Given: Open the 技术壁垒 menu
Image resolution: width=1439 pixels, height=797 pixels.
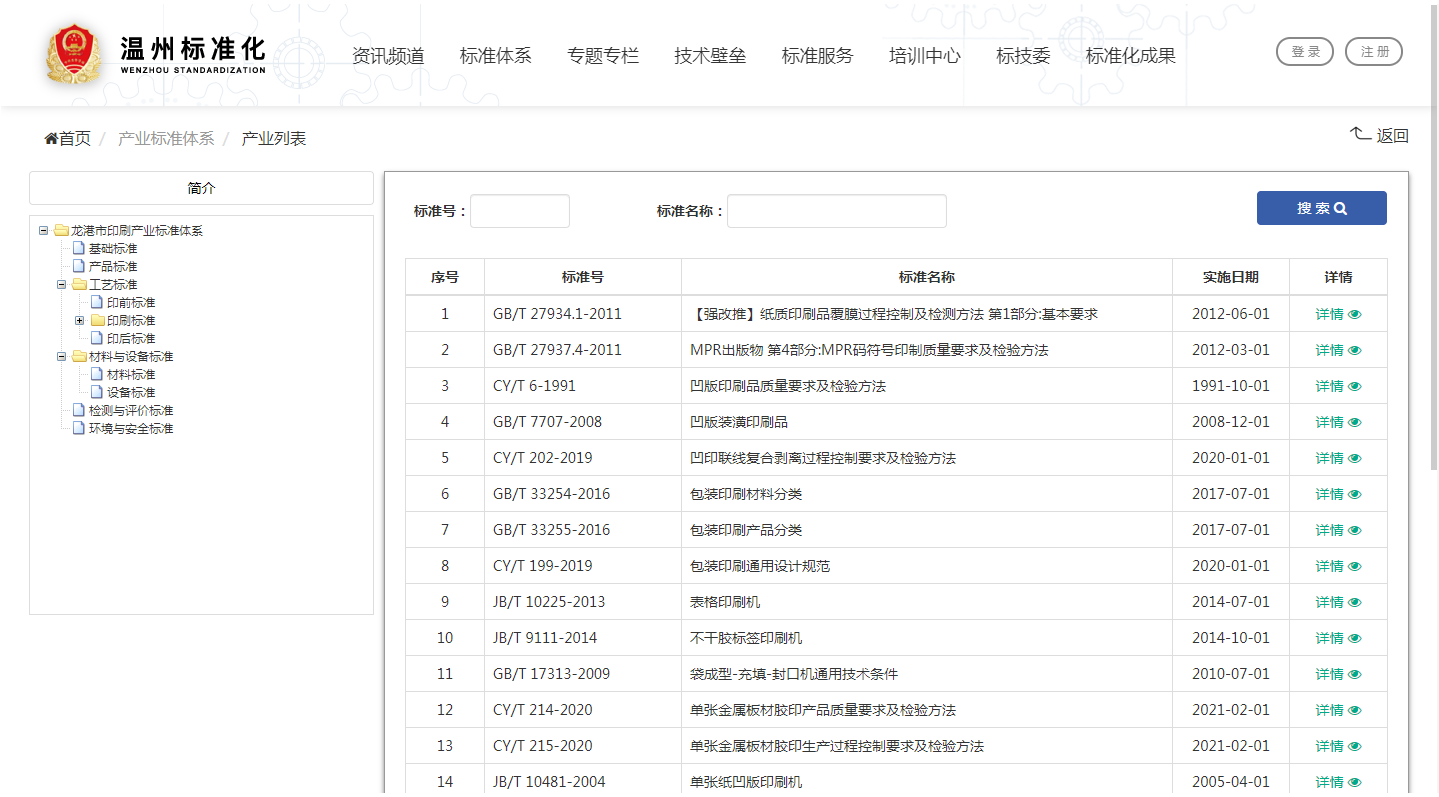Looking at the screenshot, I should click(x=710, y=56).
